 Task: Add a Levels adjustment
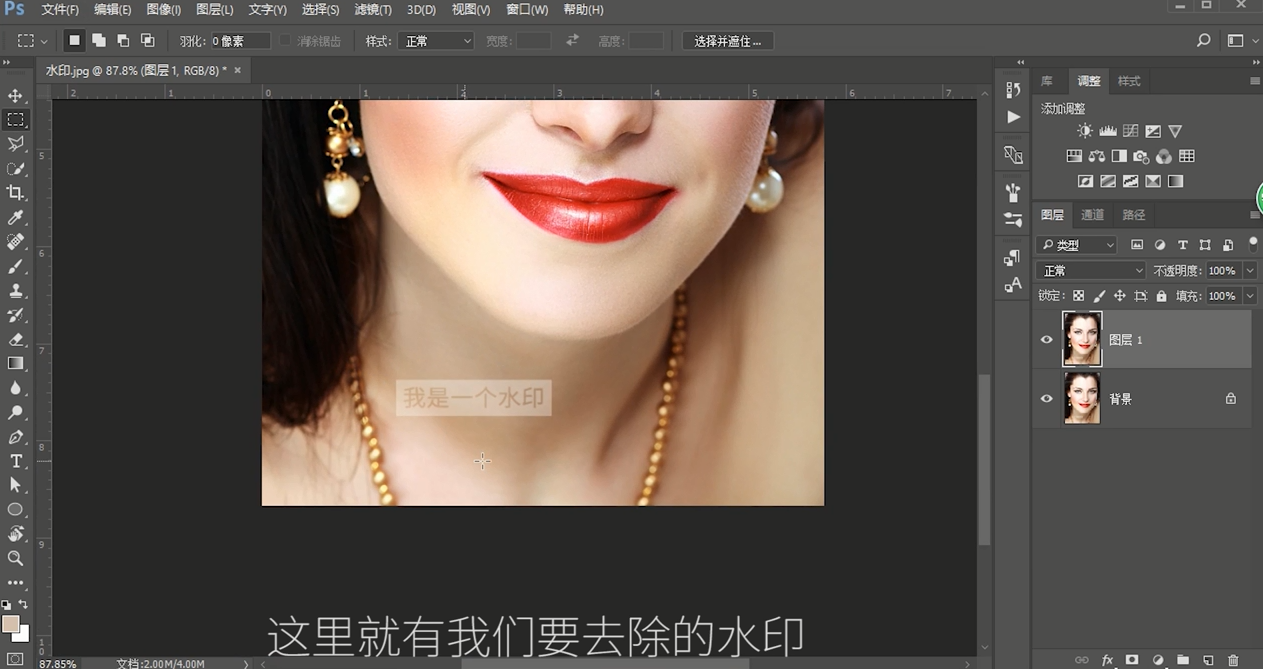(1108, 131)
